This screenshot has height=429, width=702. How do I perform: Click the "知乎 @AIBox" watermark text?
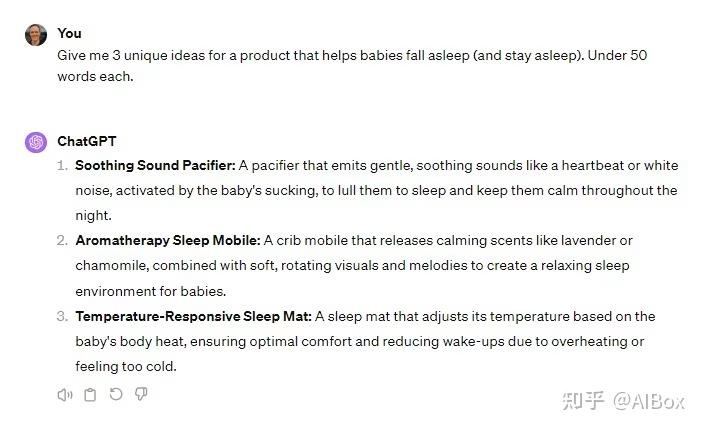click(624, 401)
